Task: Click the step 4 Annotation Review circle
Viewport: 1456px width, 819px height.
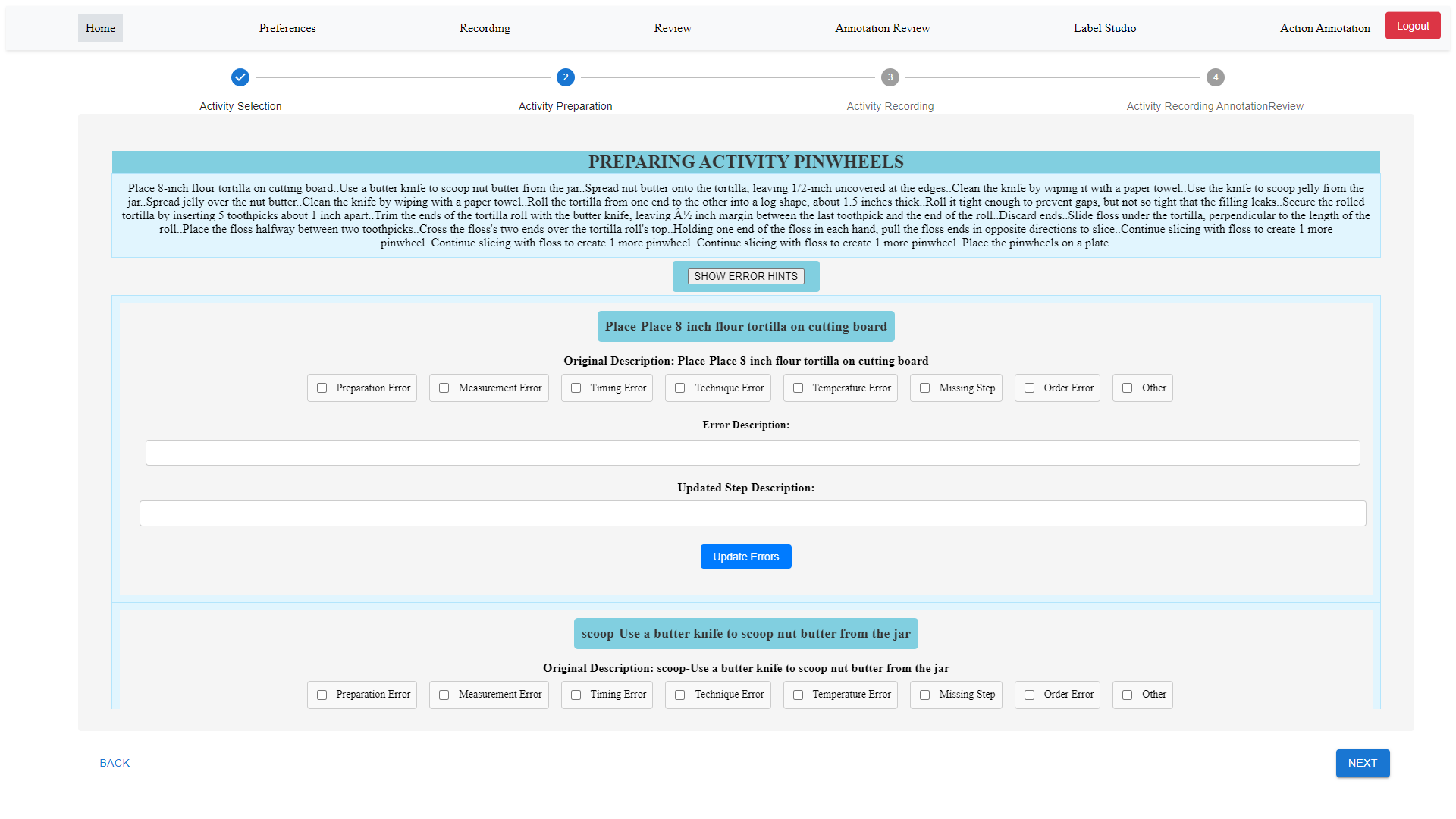Action: [1215, 77]
